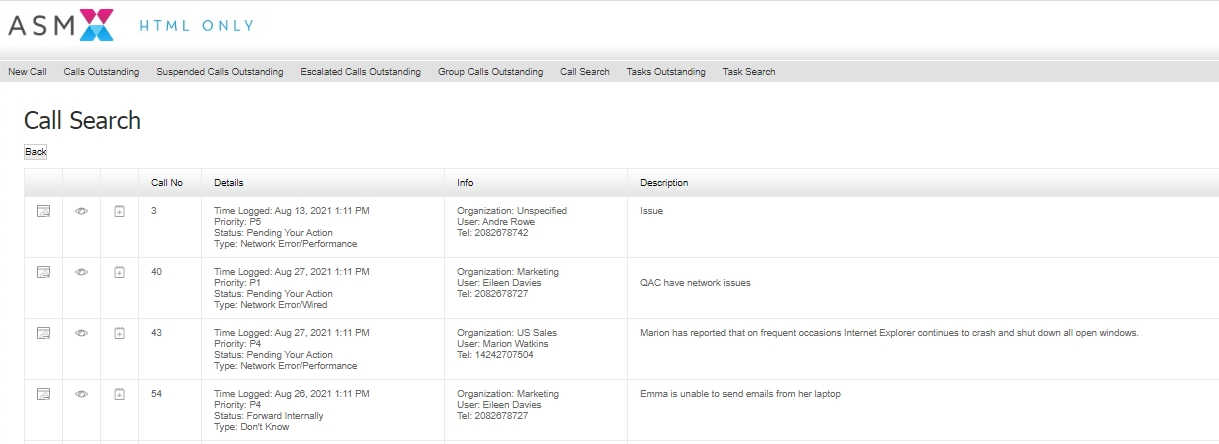Go to Calls Outstanding
This screenshot has width=1219, height=444.
(101, 72)
